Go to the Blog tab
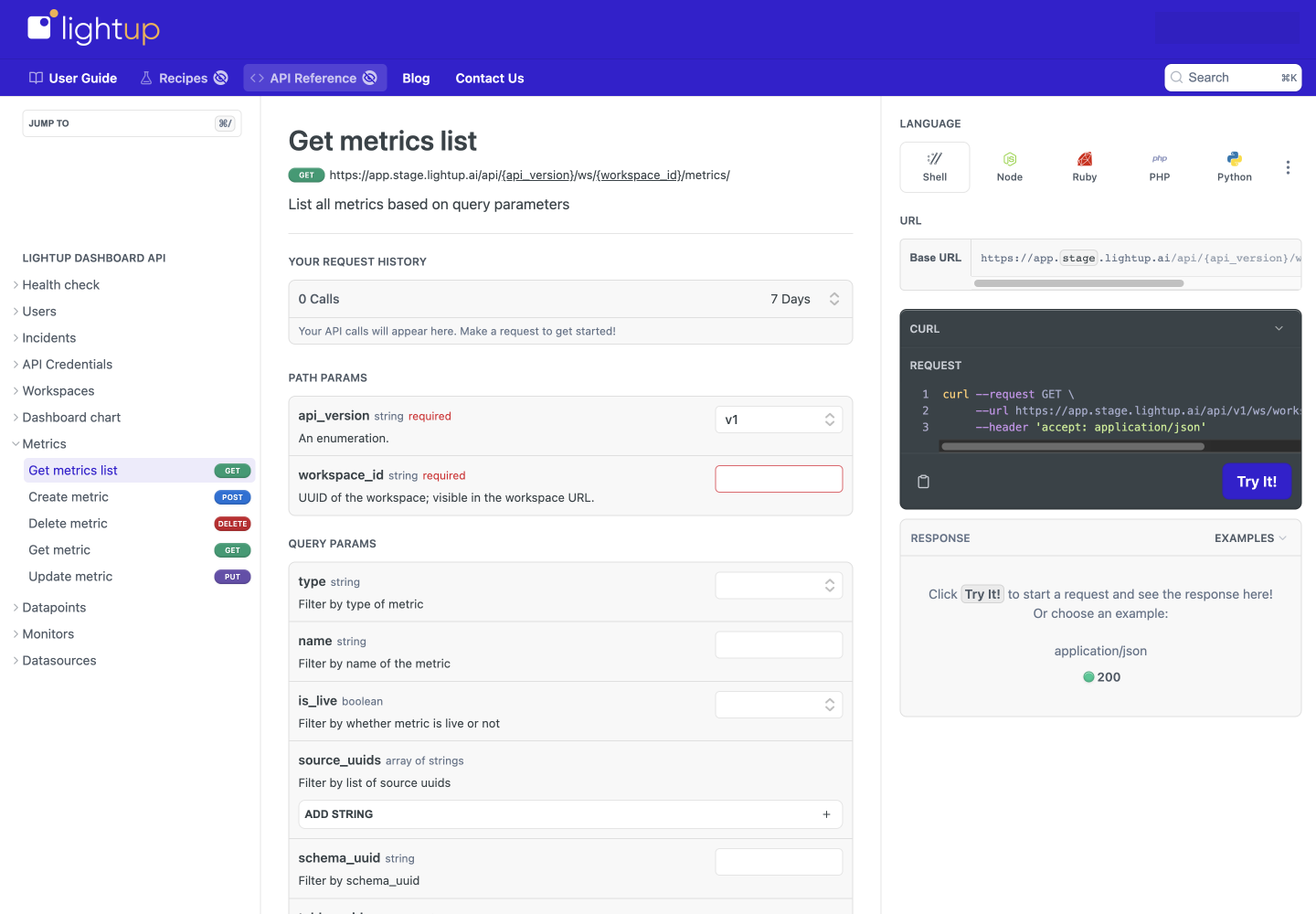 coord(416,78)
